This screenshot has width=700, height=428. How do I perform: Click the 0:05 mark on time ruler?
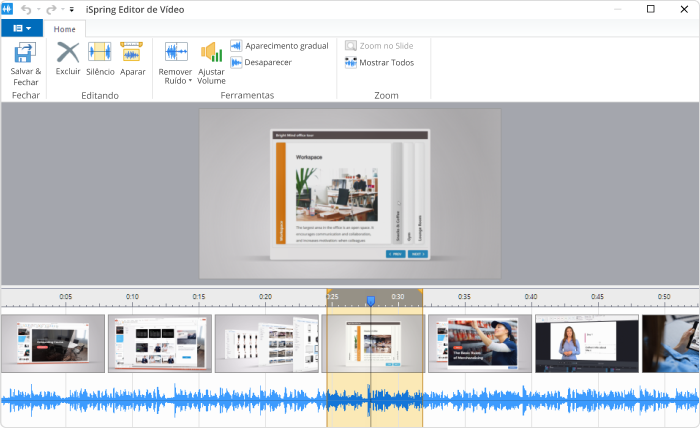click(x=66, y=297)
